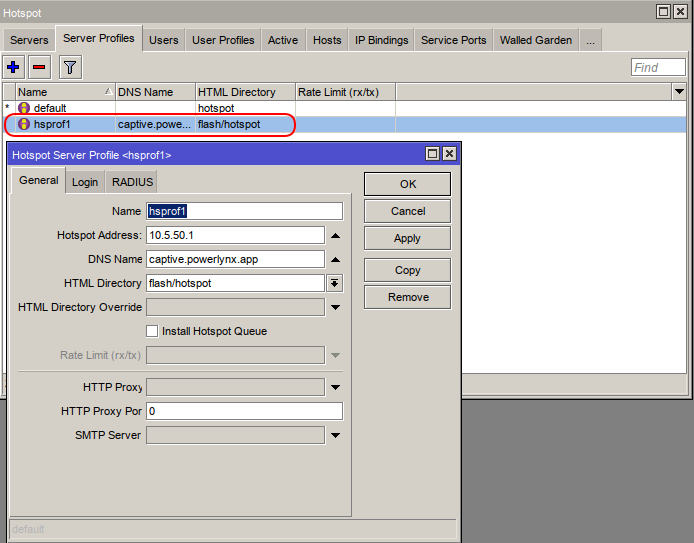
Task: Click the hsprof1 profile's icon
Action: (24, 124)
